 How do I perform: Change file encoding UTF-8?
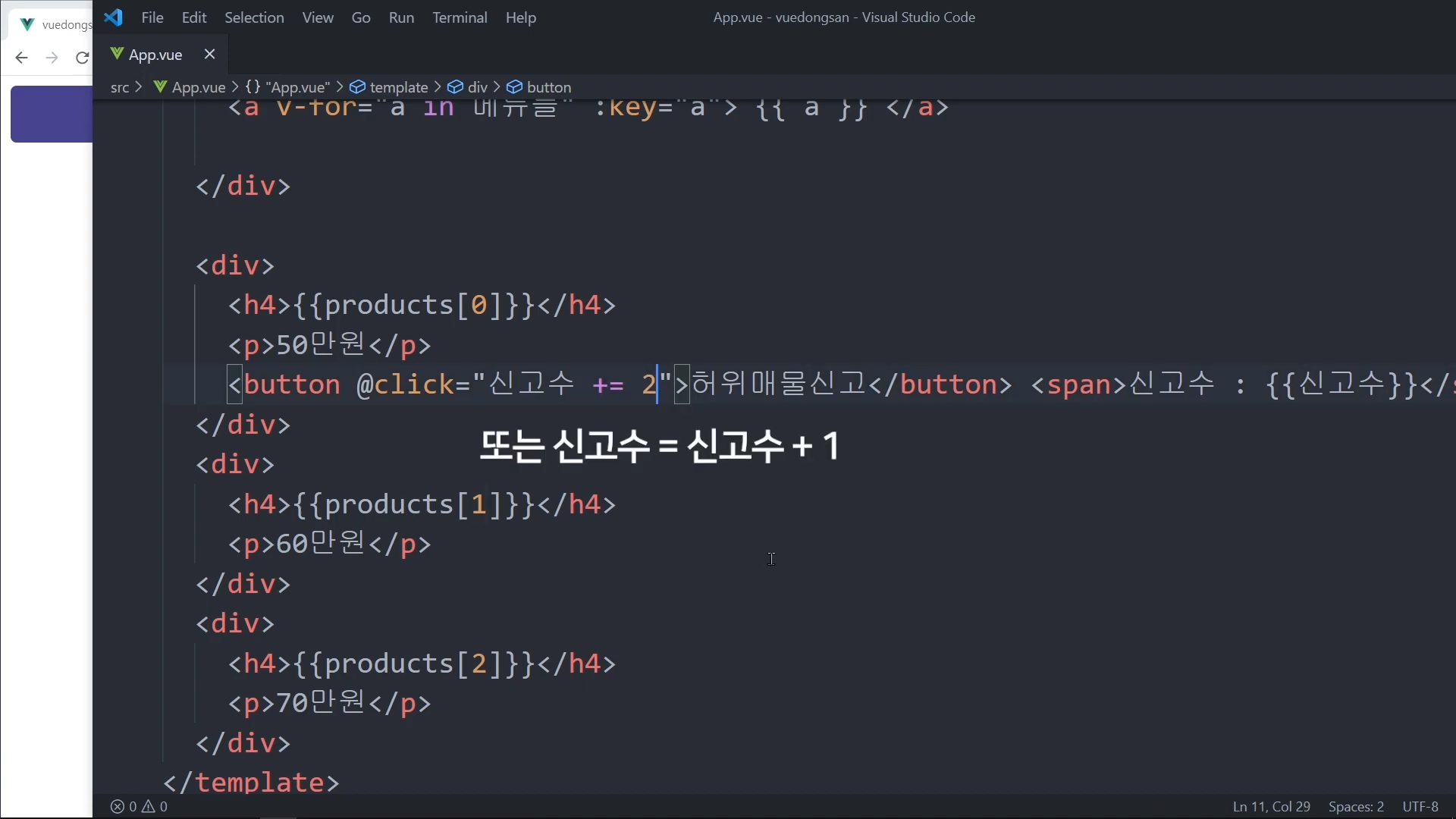1420,807
